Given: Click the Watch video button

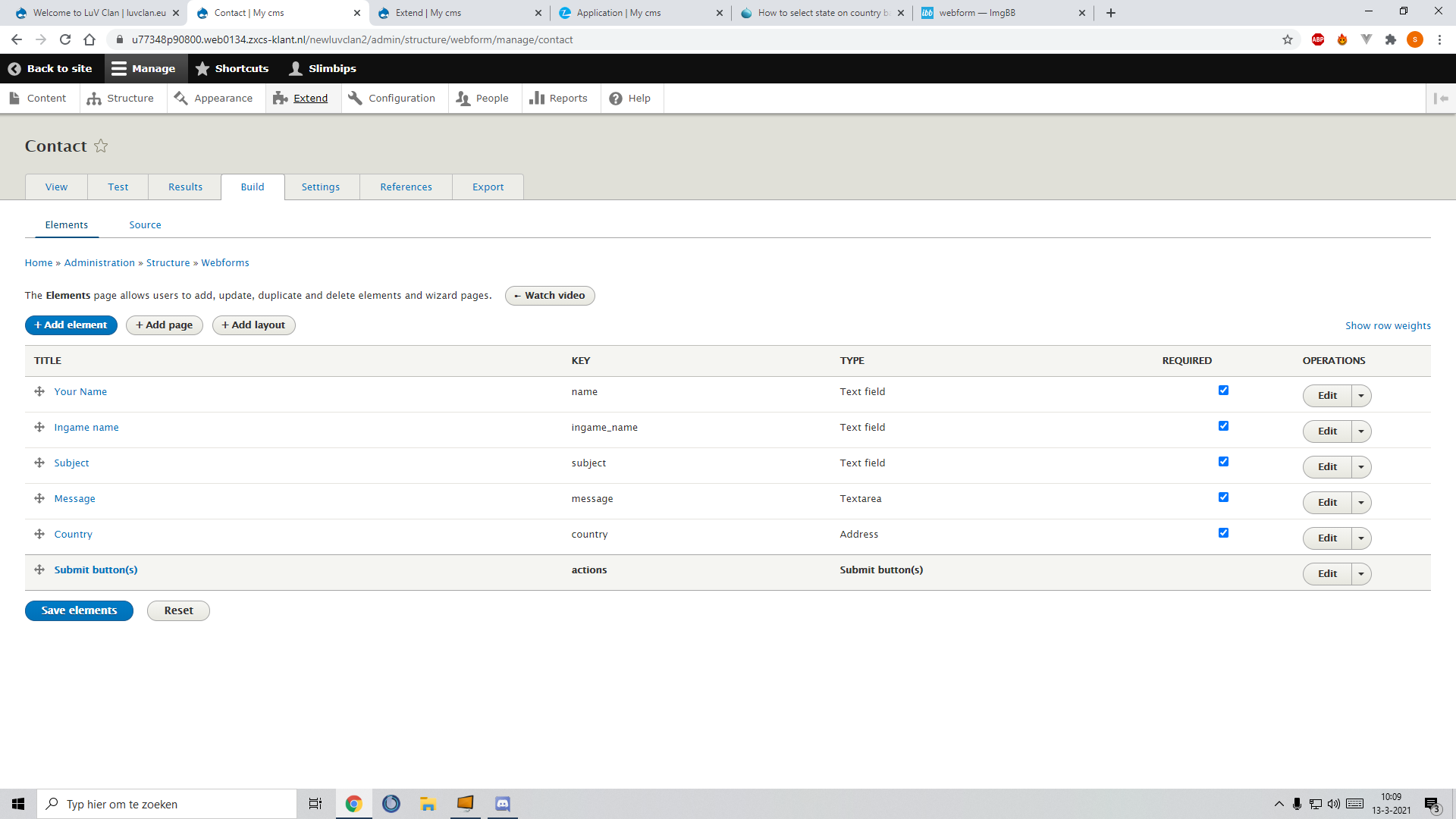Looking at the screenshot, I should click(550, 296).
